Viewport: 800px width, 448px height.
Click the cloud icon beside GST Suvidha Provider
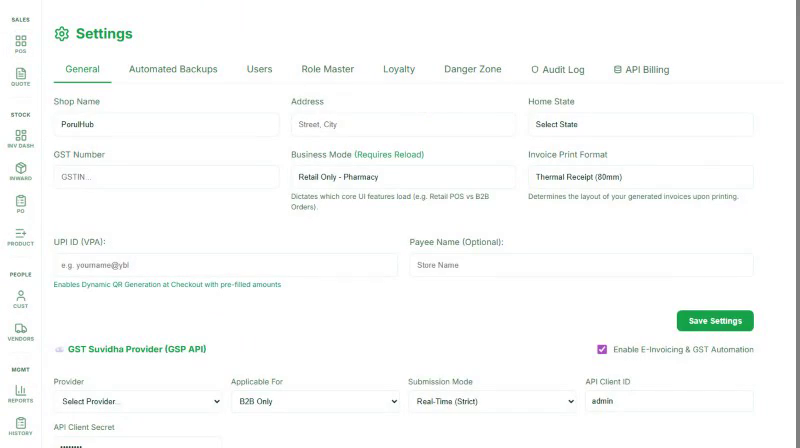click(x=59, y=350)
